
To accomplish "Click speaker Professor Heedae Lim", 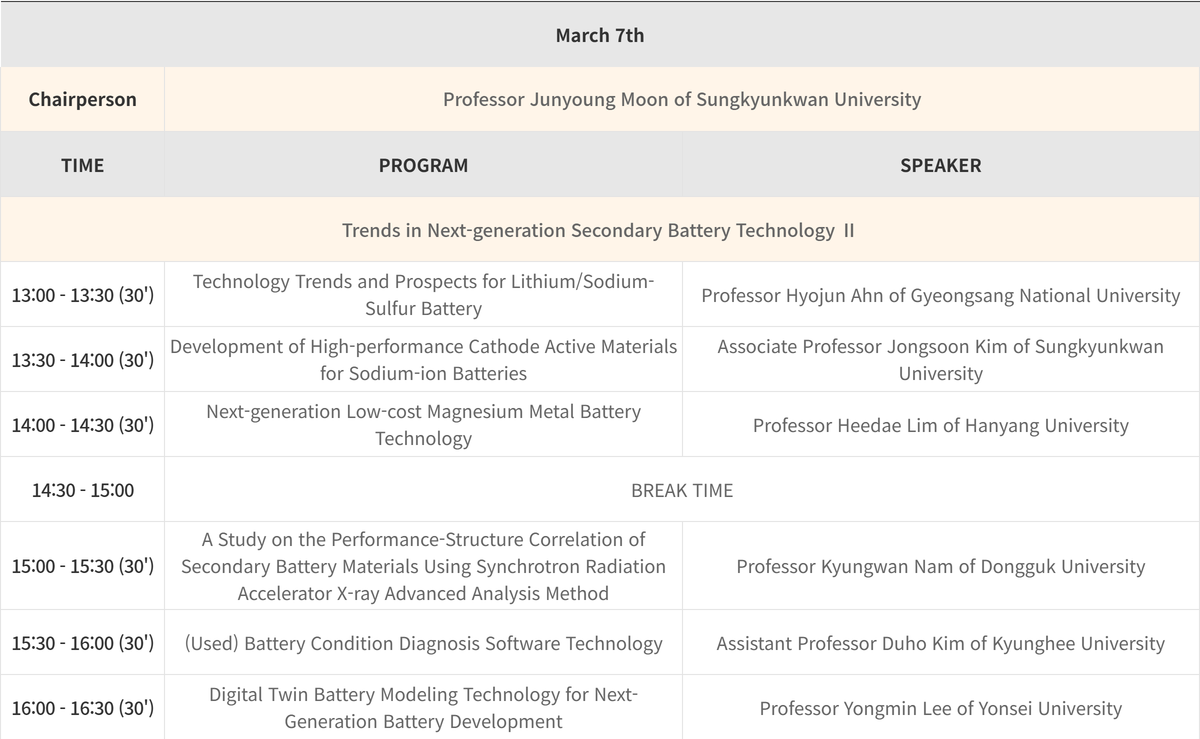I will [940, 425].
